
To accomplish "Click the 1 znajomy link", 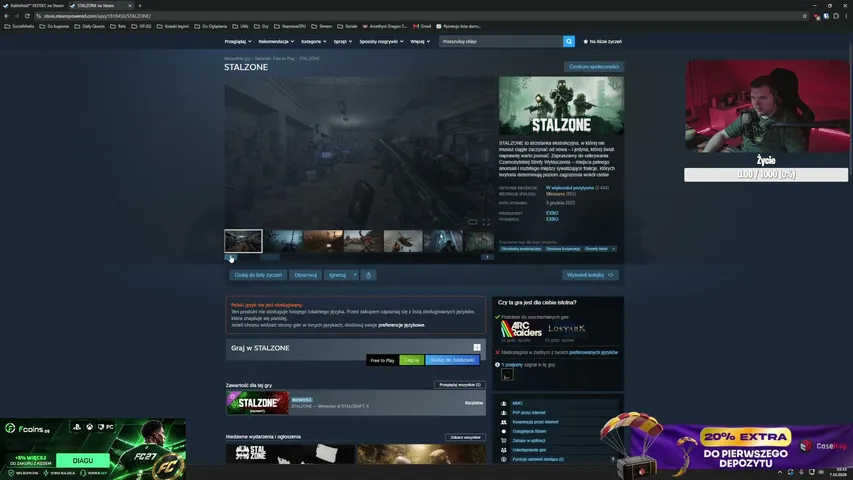I will pos(512,365).
